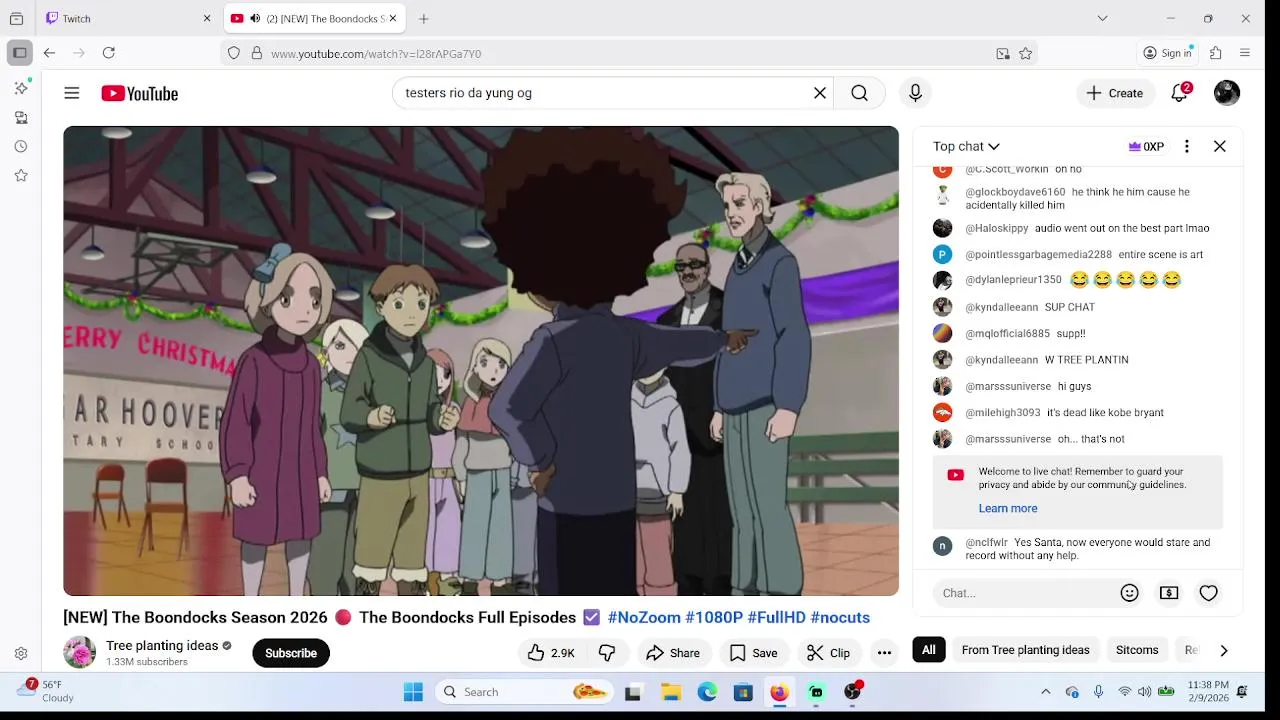The height and width of the screenshot is (720, 1280).
Task: Select From Tree planting ideas chip
Action: 1025,650
